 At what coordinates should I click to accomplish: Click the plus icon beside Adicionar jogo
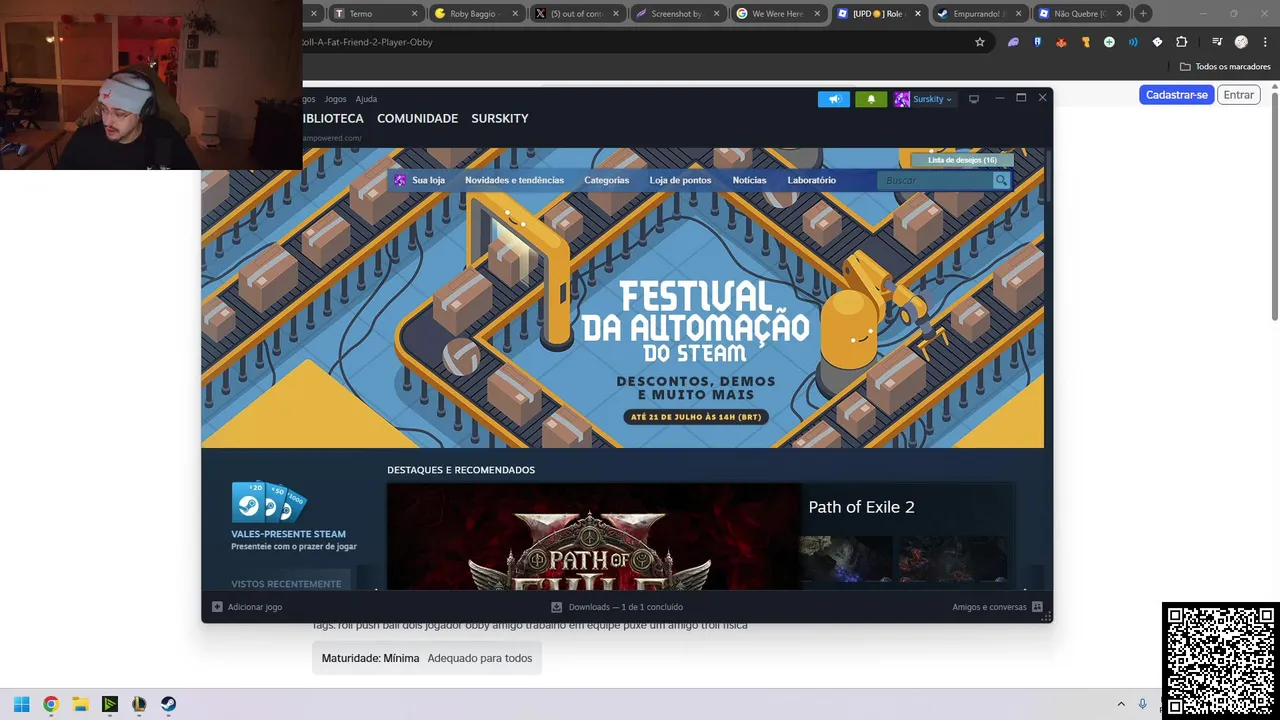point(217,607)
